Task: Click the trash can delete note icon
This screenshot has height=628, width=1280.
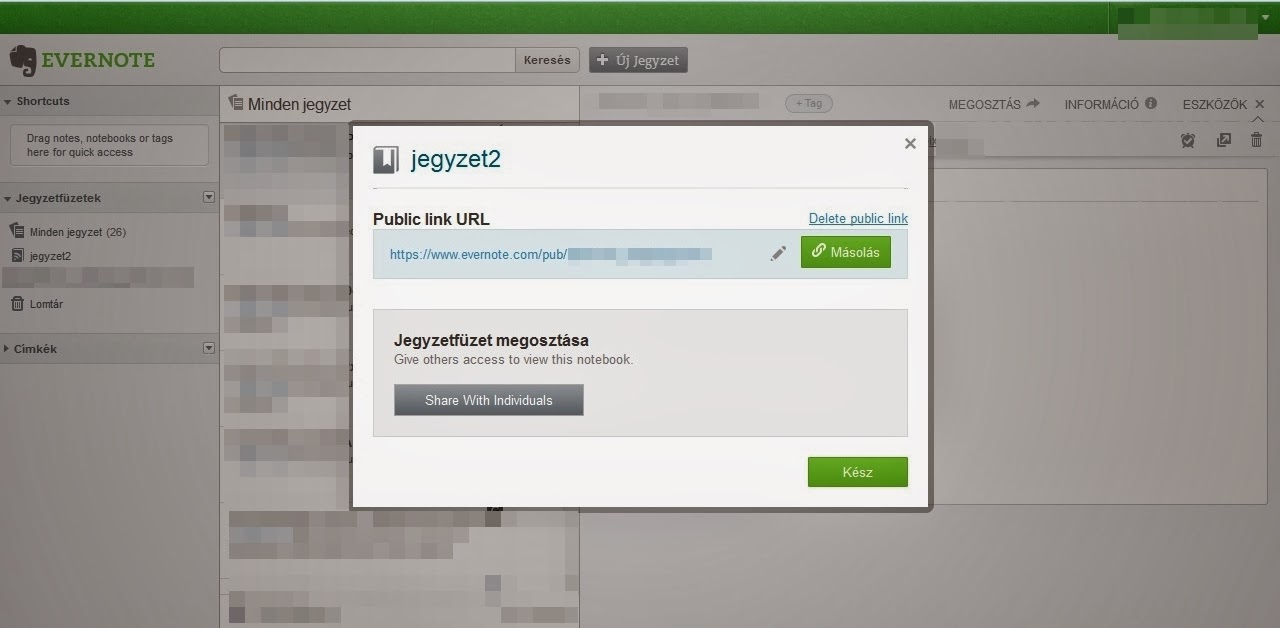Action: click(1257, 140)
